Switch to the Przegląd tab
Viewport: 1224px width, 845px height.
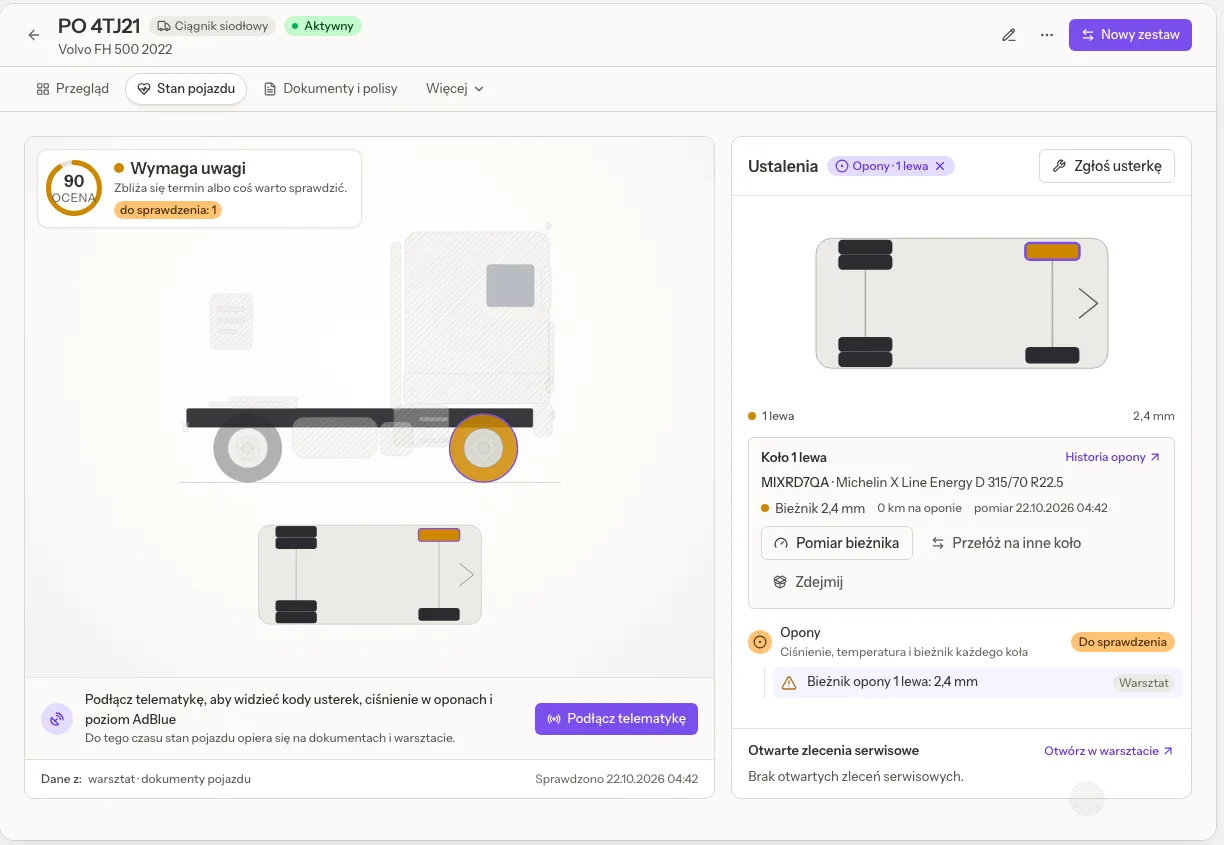pos(73,89)
